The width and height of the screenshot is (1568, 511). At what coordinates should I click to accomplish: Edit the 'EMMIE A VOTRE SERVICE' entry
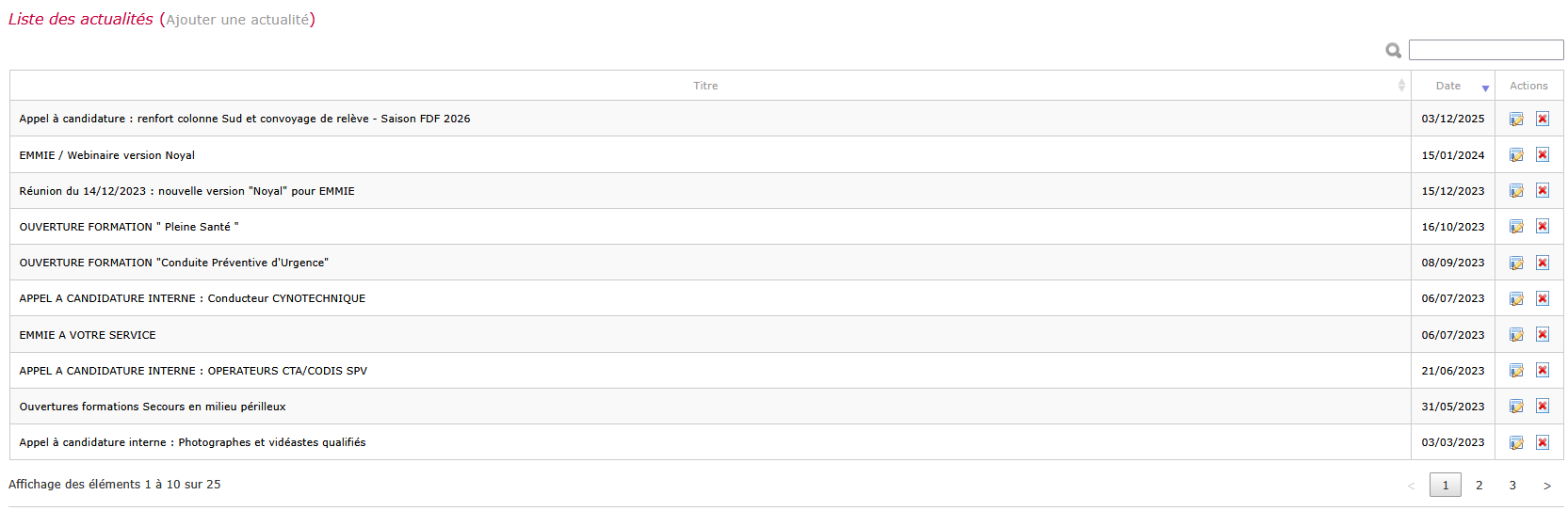tap(1516, 334)
